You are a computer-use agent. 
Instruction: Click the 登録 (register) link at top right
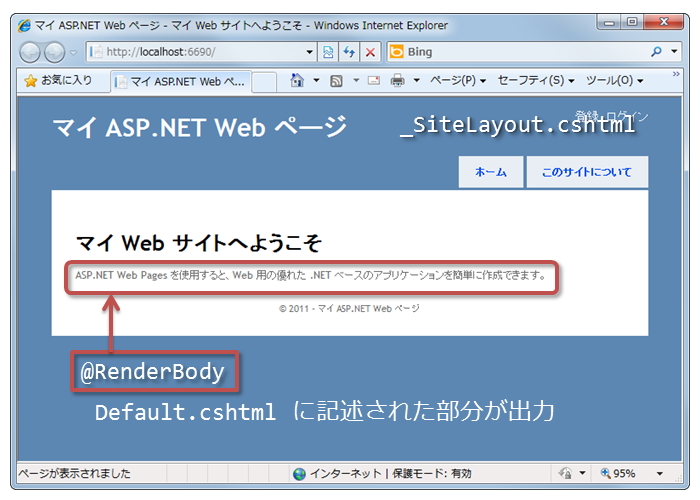pos(587,116)
